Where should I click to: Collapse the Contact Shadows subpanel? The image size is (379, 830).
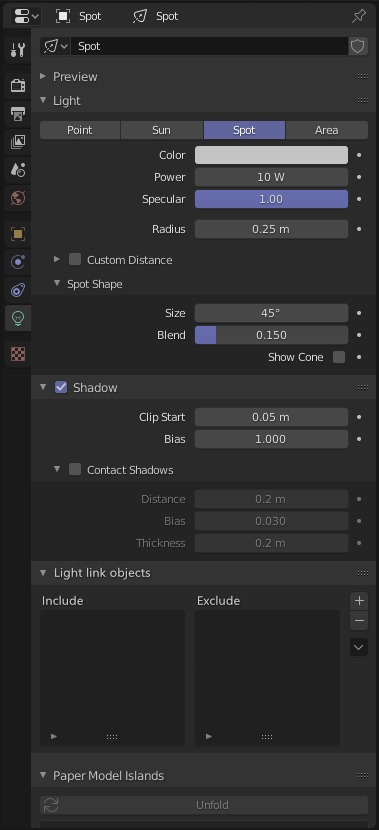(57, 469)
